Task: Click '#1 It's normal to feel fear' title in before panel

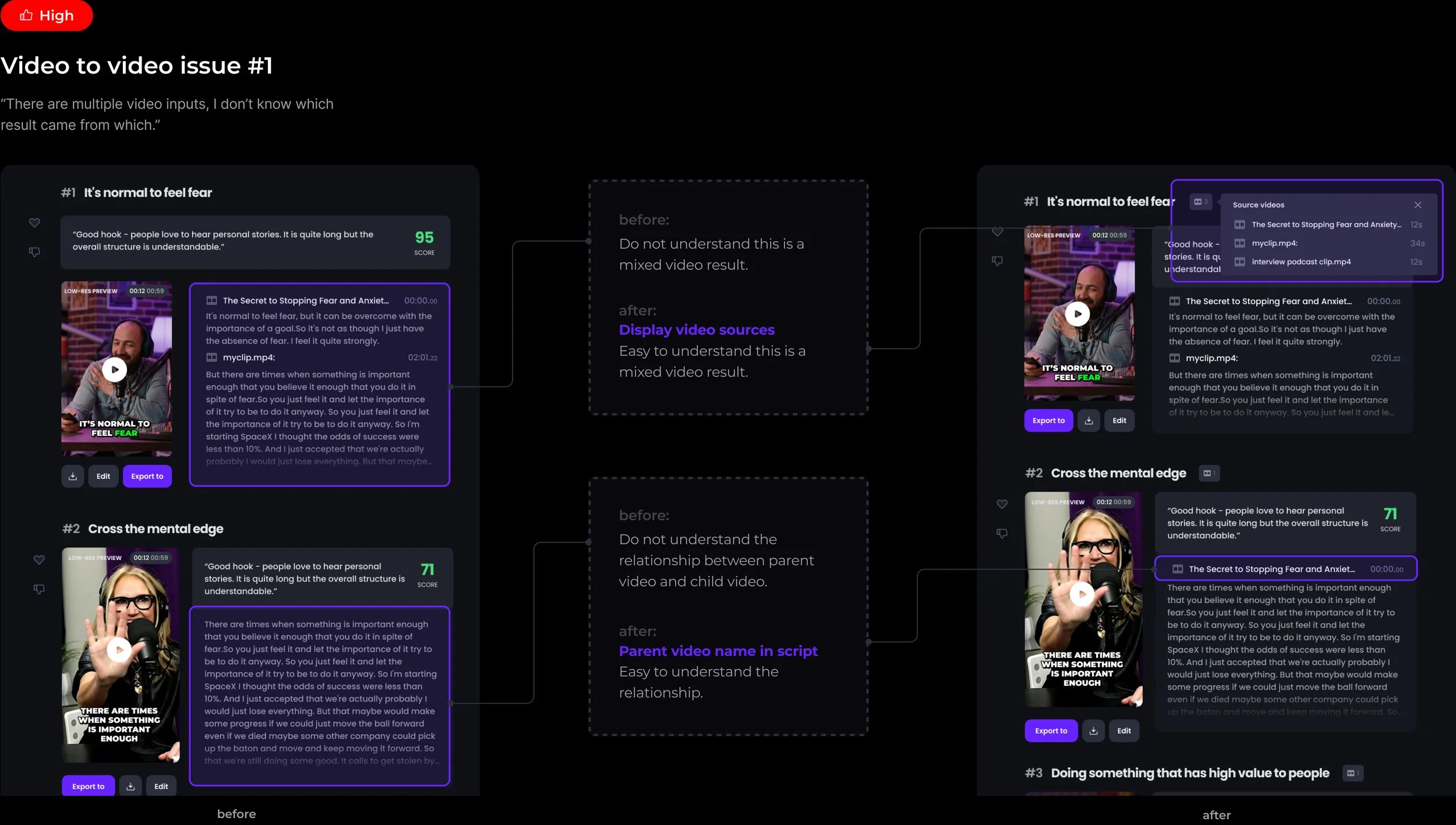Action: (x=136, y=192)
